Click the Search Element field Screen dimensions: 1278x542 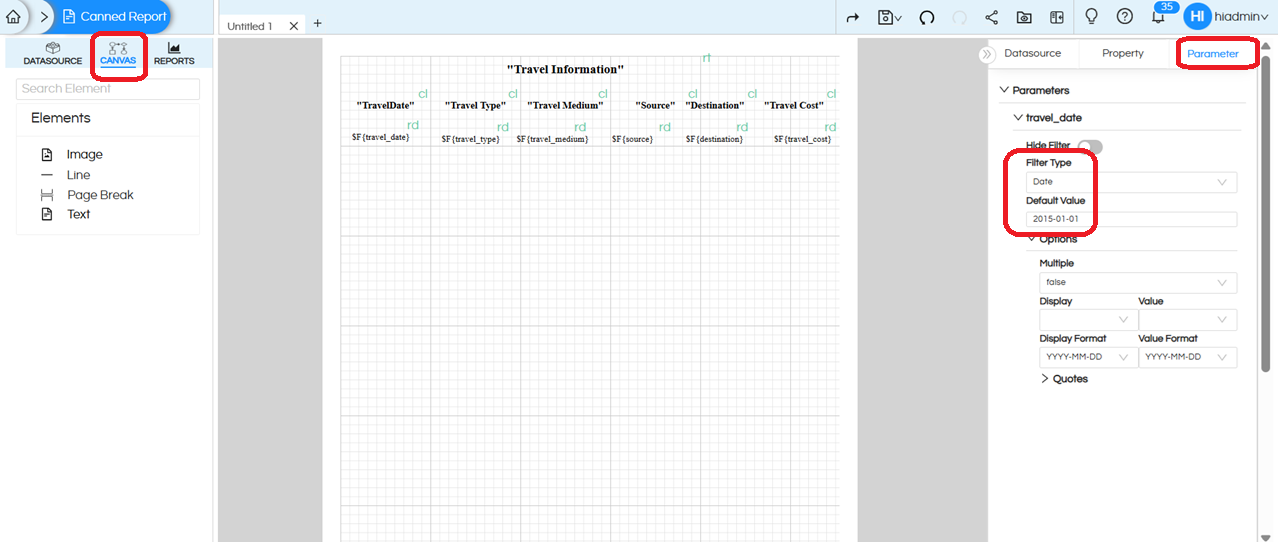pos(108,89)
